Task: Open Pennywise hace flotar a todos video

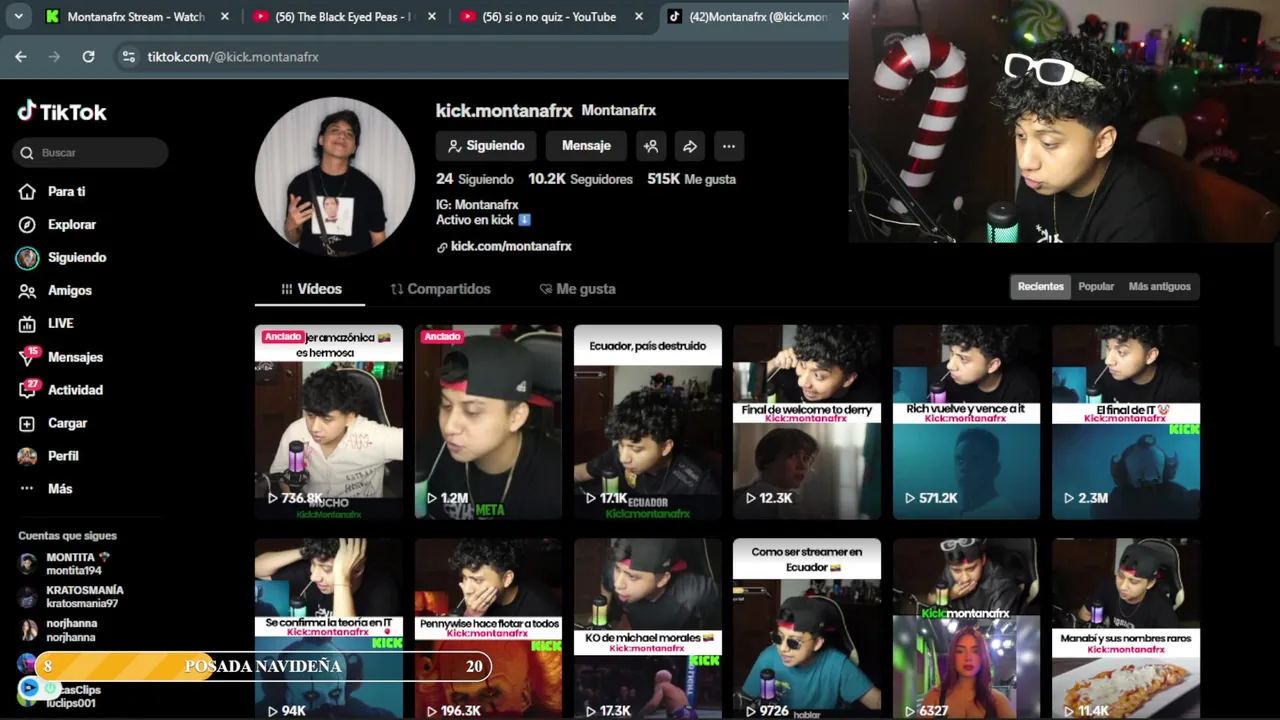Action: (x=488, y=629)
